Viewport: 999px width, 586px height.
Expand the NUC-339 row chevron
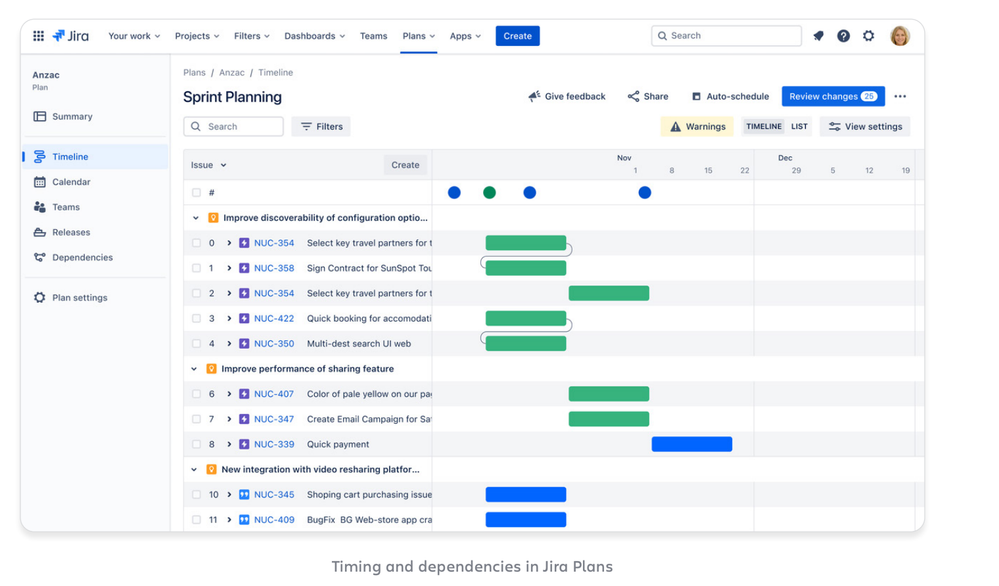(x=229, y=444)
